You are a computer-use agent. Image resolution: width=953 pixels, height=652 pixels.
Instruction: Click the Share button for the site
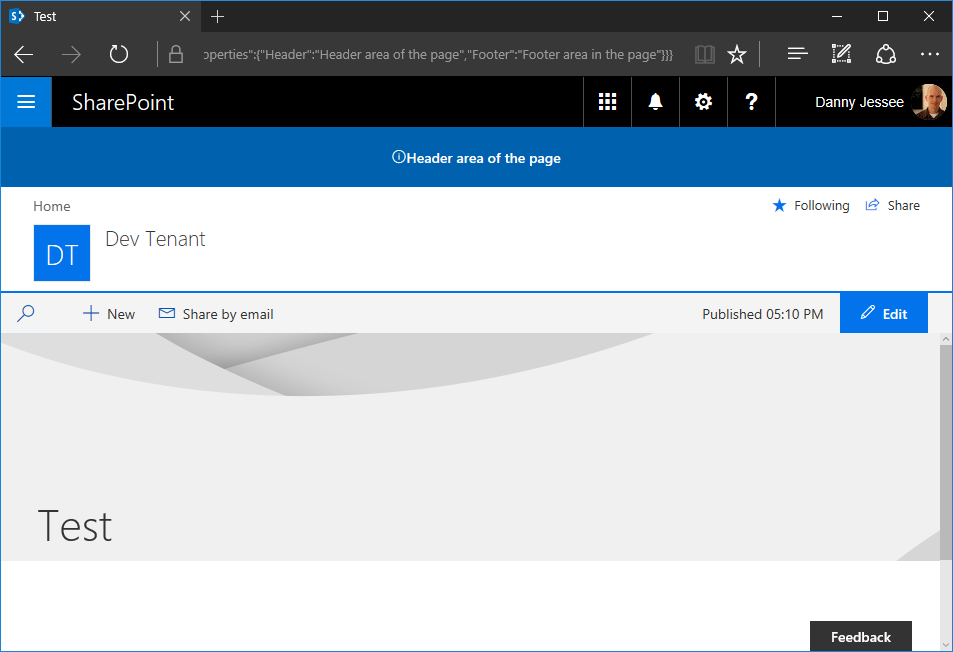(x=892, y=205)
